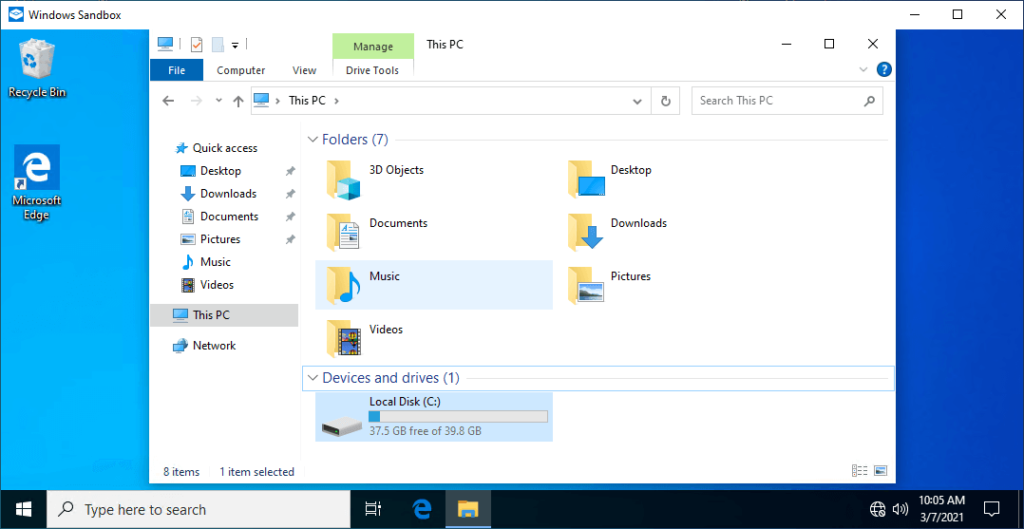
Task: Switch to Large icons view layout
Action: point(880,471)
